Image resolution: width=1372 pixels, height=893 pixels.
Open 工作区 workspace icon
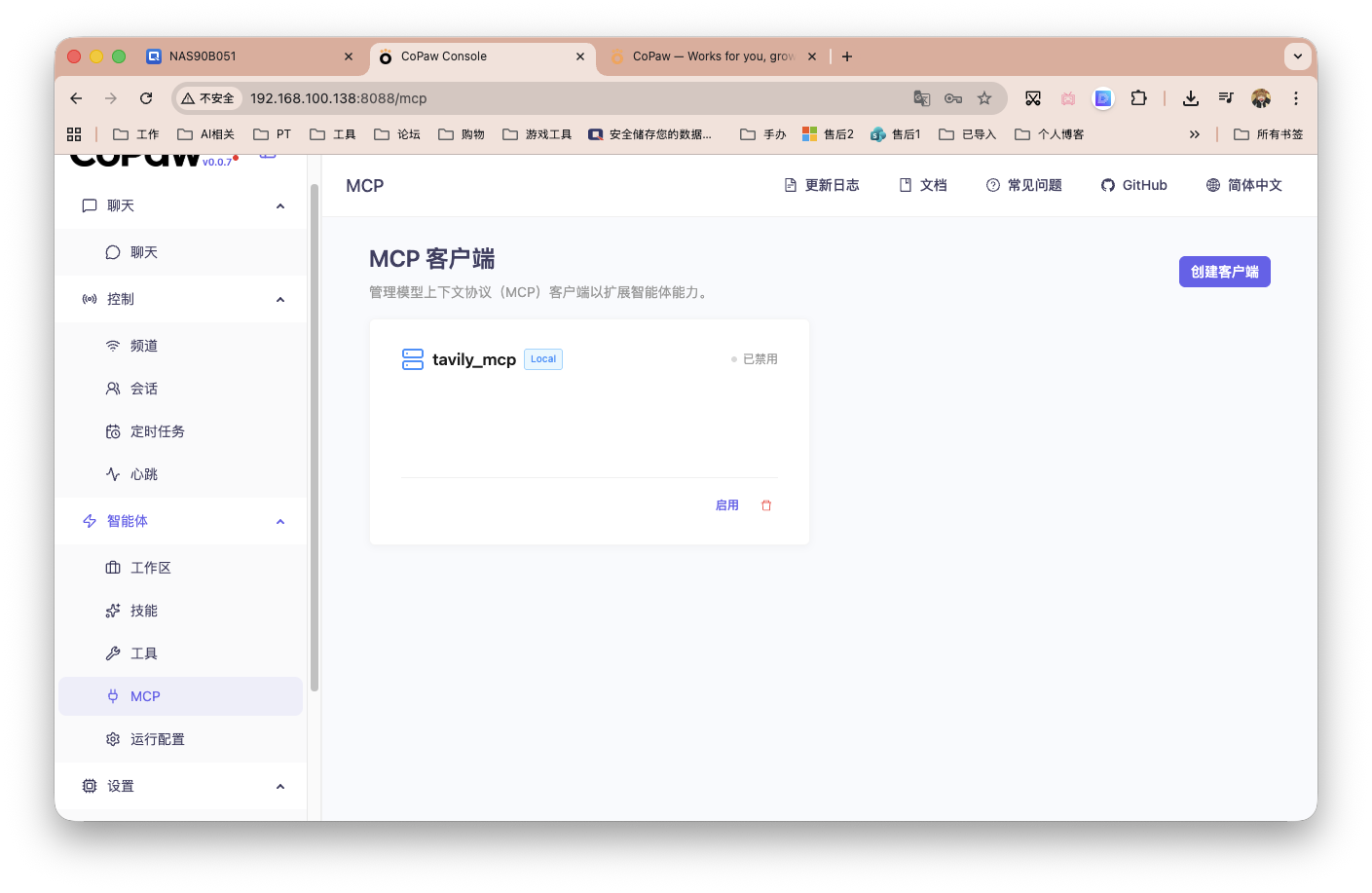111,567
